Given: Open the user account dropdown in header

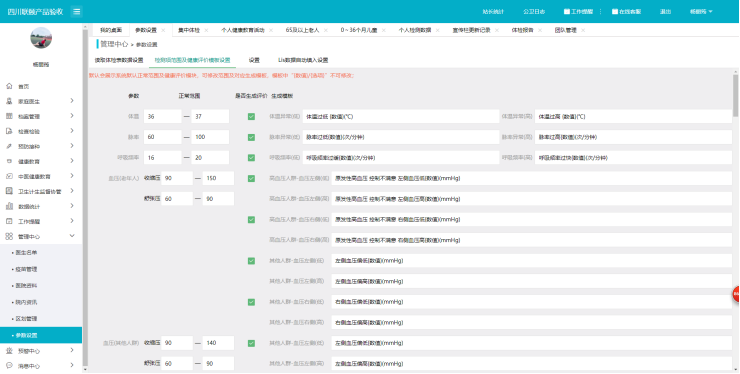Looking at the screenshot, I should tap(701, 11).
